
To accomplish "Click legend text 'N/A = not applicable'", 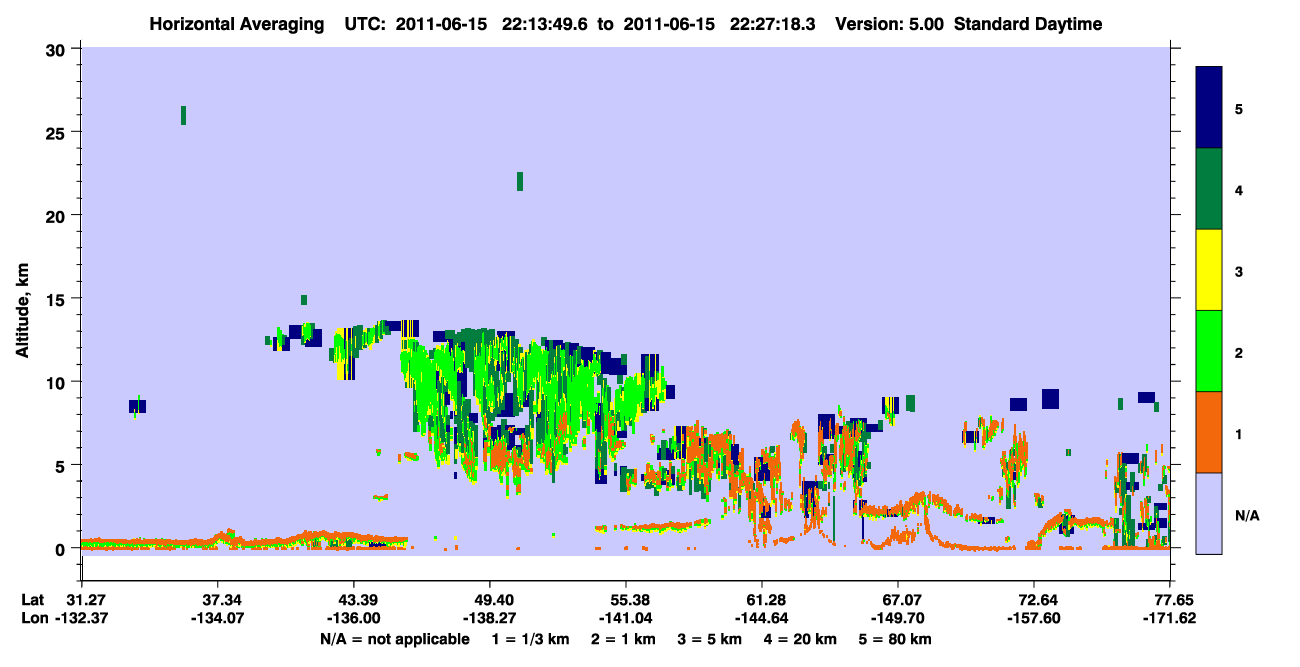I will click(x=394, y=639).
